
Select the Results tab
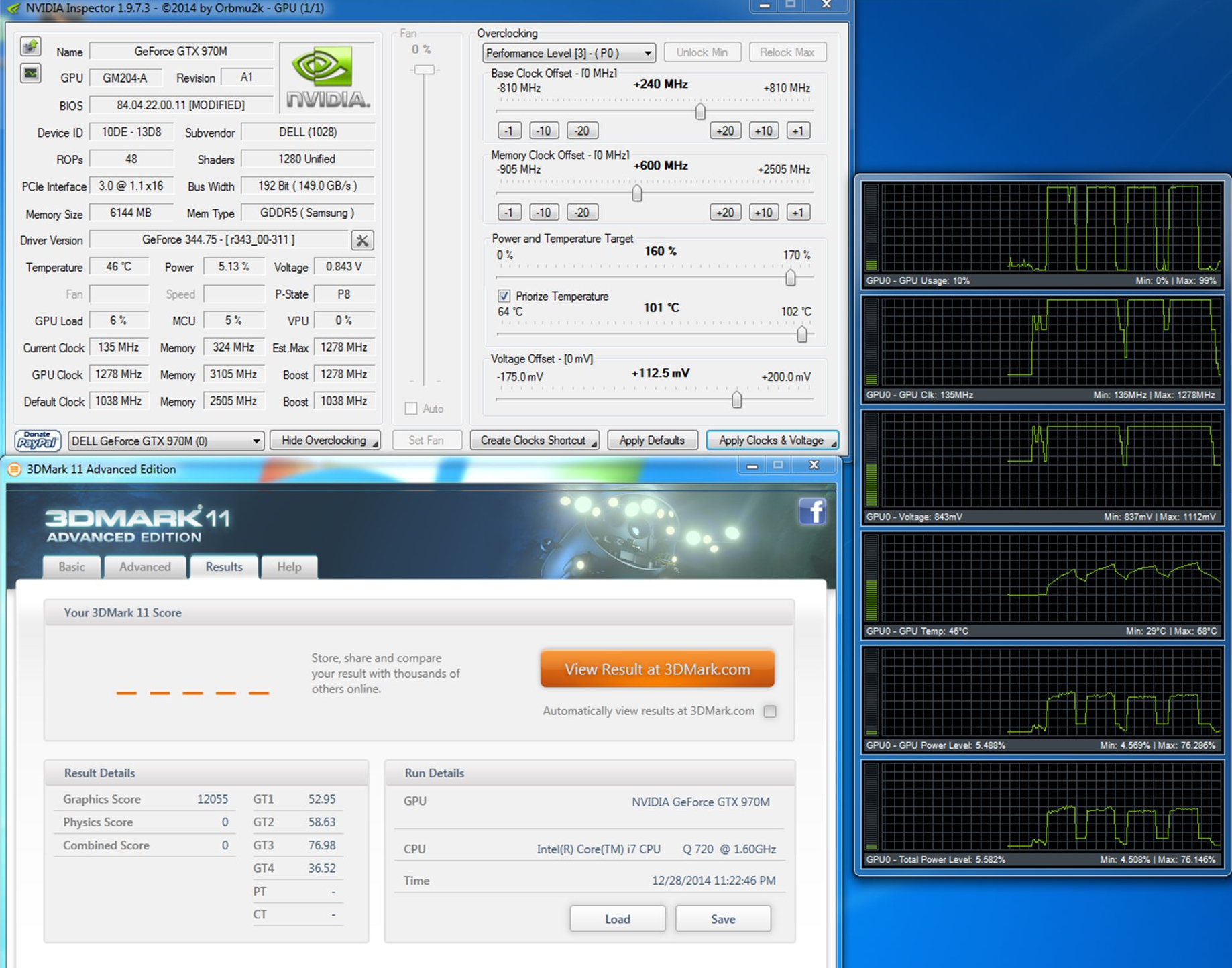pyautogui.click(x=224, y=567)
